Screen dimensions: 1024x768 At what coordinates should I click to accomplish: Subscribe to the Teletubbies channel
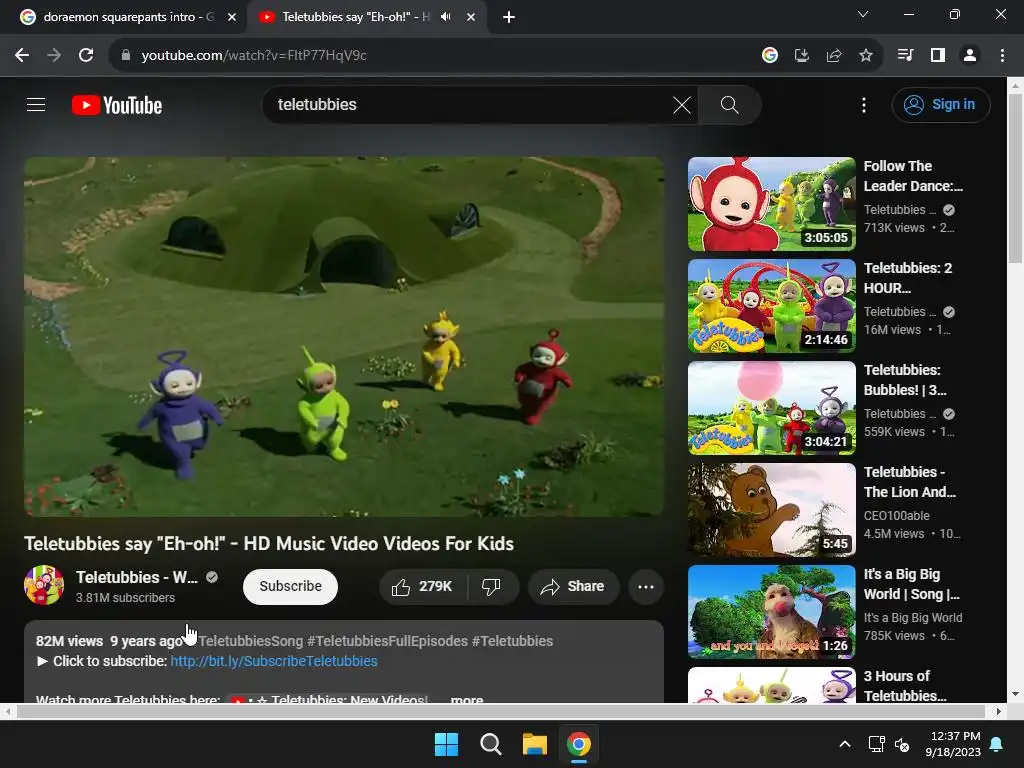point(291,586)
